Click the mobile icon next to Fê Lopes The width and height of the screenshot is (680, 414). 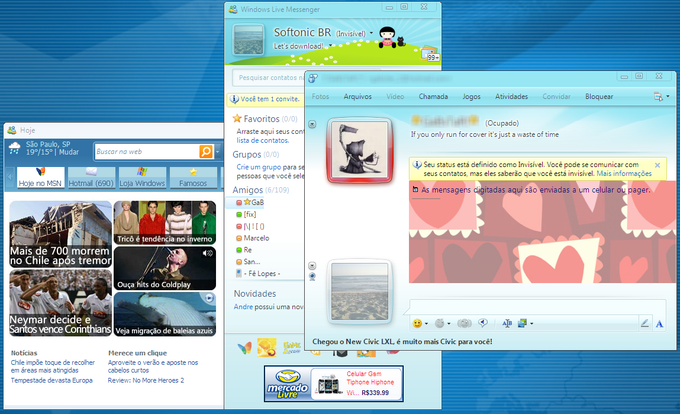[239, 274]
